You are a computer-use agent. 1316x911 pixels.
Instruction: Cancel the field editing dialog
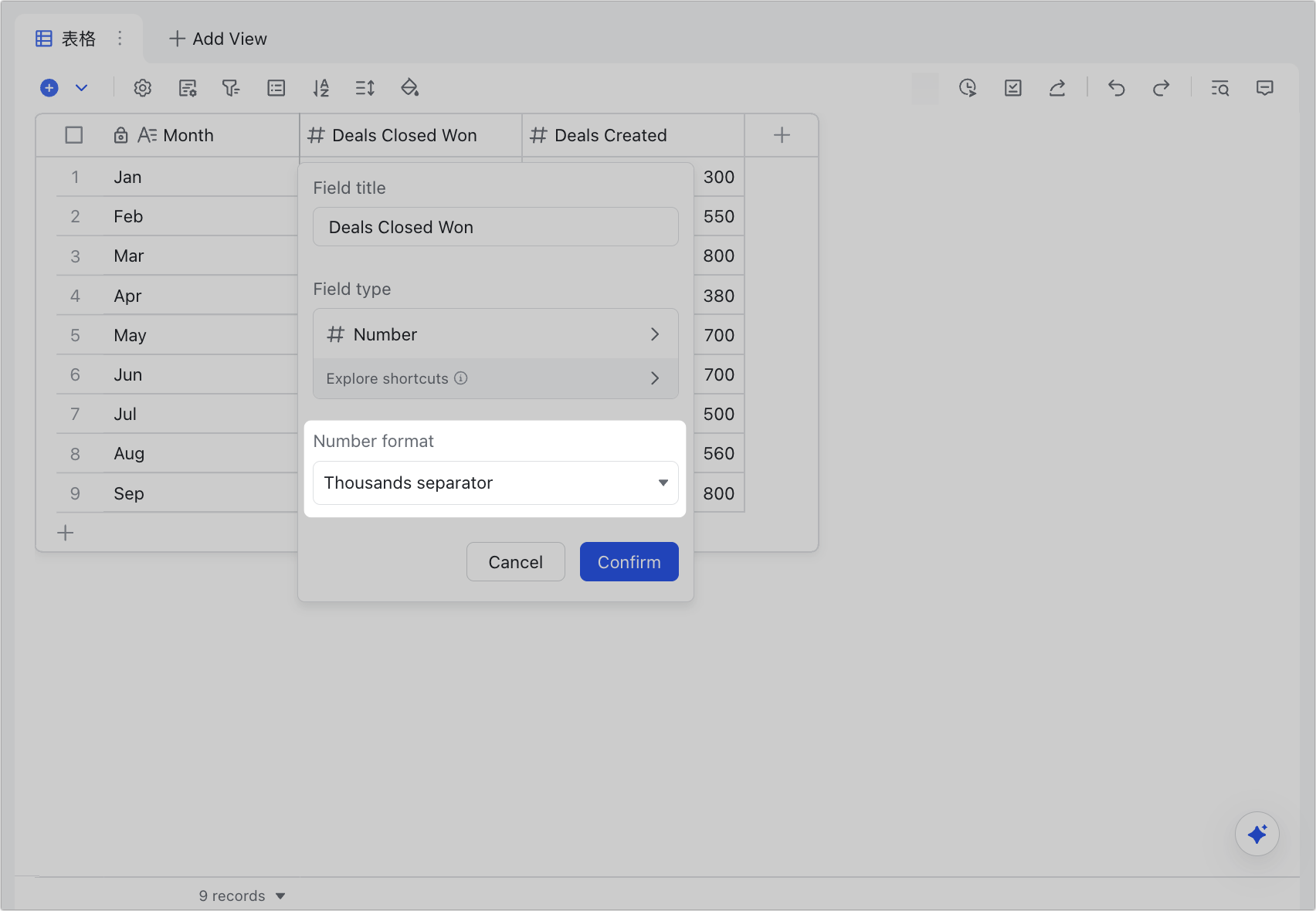click(515, 561)
